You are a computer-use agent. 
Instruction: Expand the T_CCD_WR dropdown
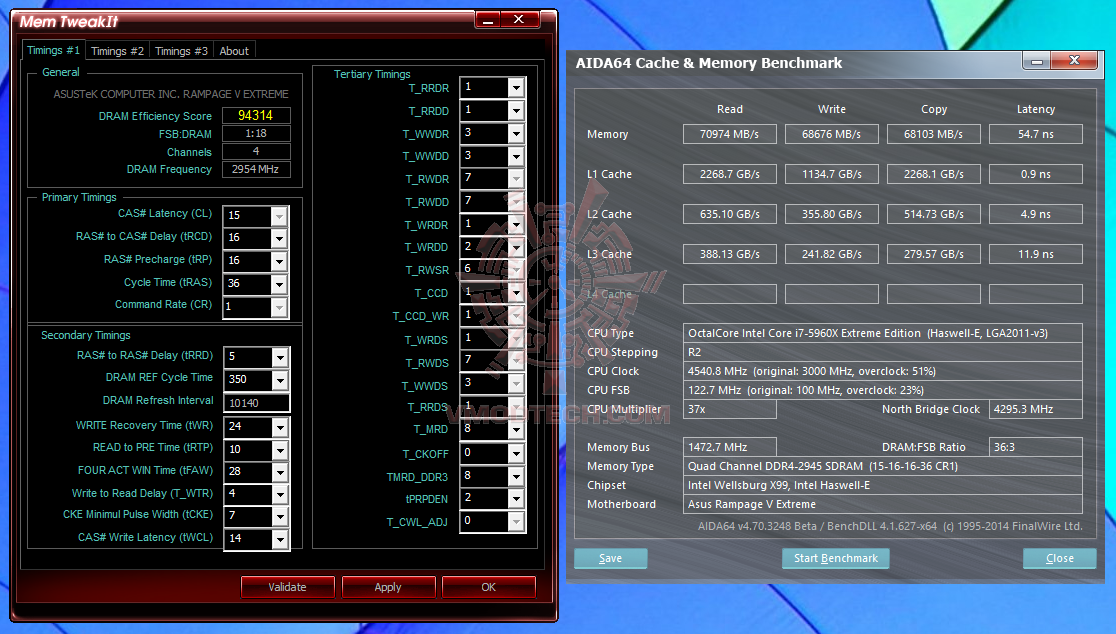click(517, 315)
